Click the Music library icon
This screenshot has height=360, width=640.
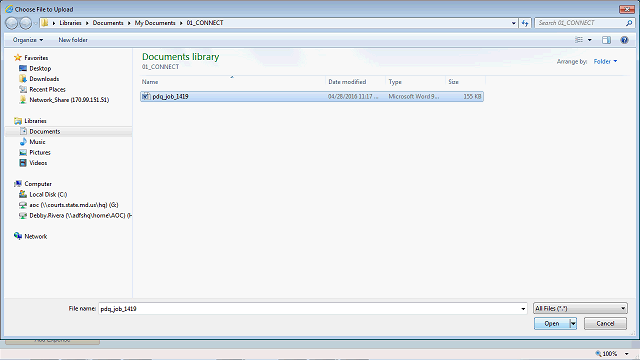[x=23, y=142]
